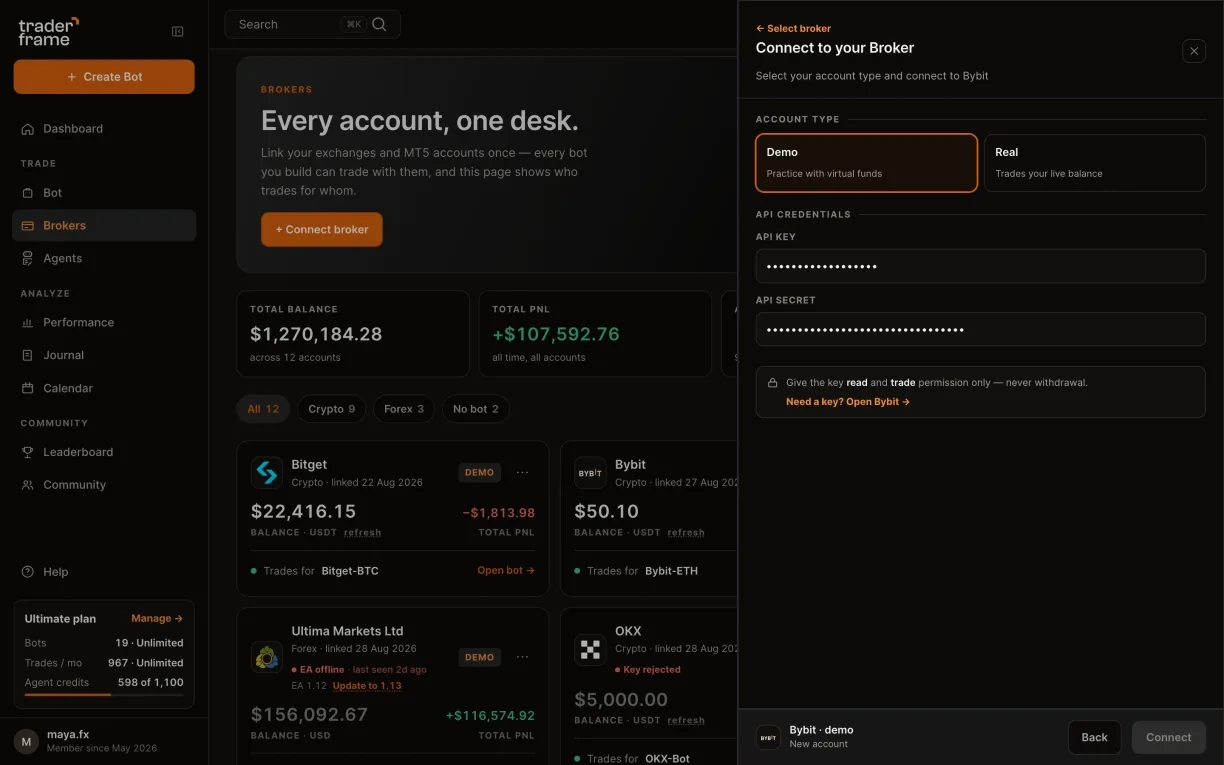Click the Bybit logo on the broker card
The height and width of the screenshot is (765, 1224).
pos(590,473)
